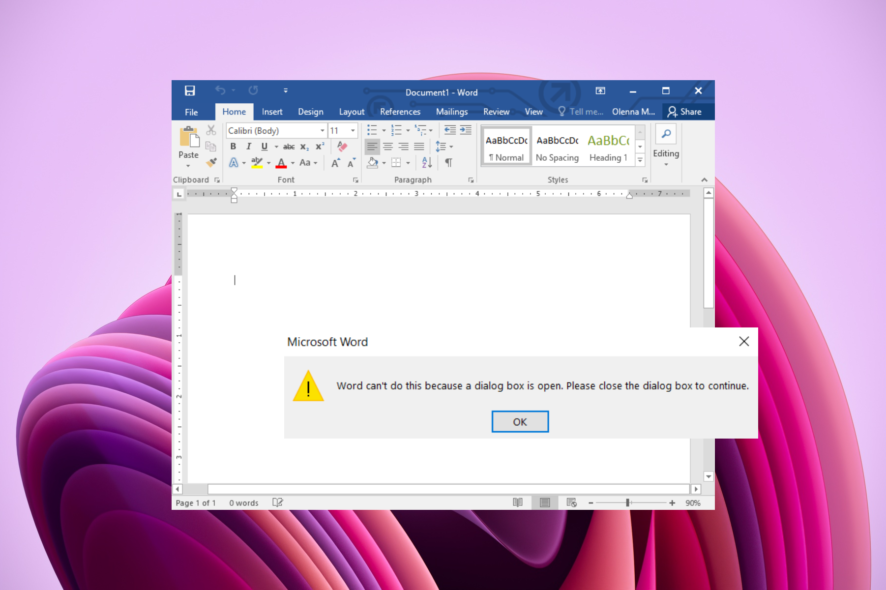Switch to the Mailings tab
Image resolution: width=886 pixels, height=590 pixels.
(452, 112)
